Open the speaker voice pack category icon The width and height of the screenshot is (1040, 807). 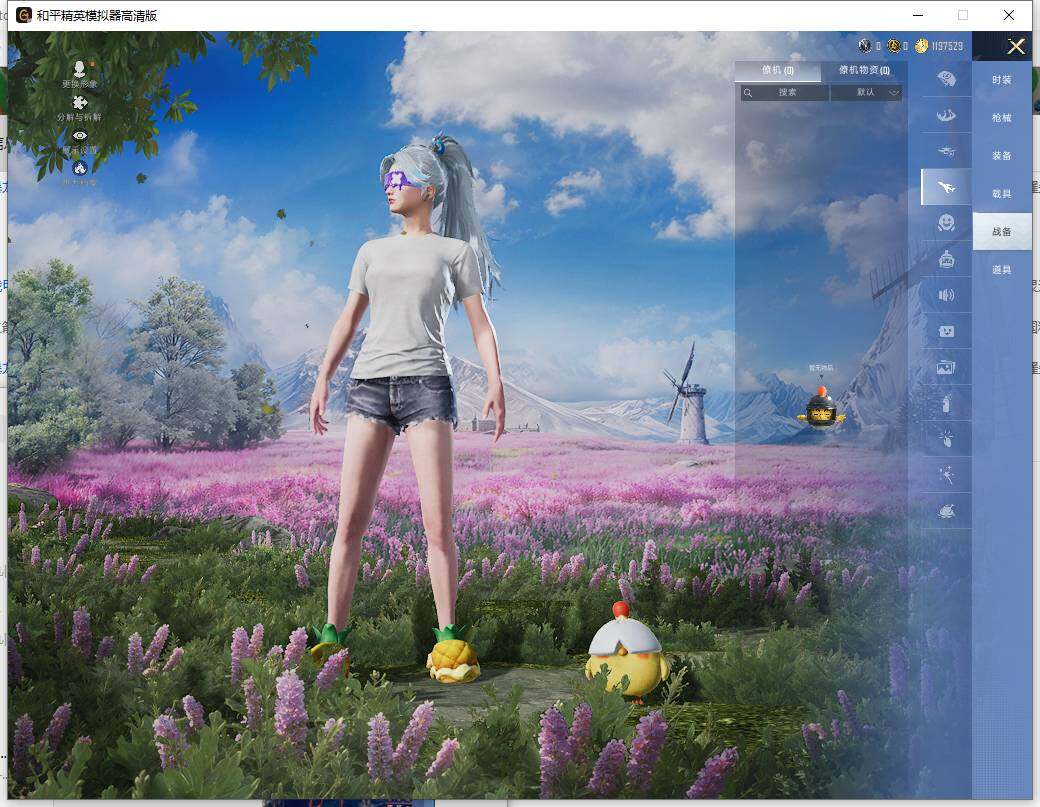click(x=946, y=295)
